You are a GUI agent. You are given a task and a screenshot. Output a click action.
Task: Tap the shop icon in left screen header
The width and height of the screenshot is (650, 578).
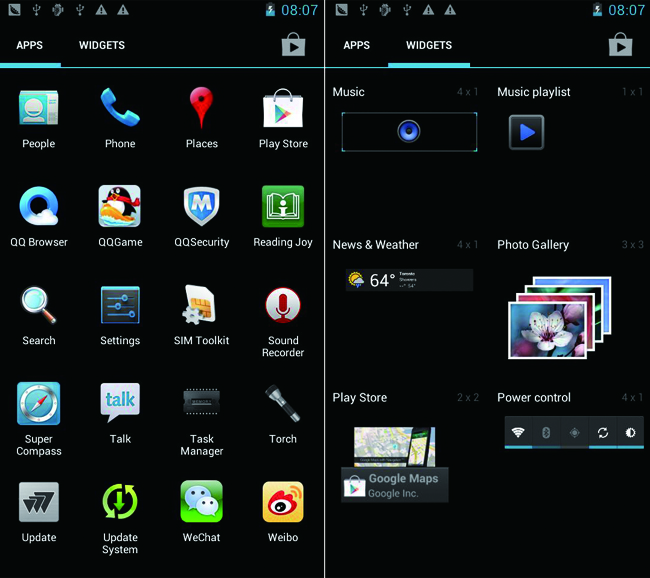[x=293, y=44]
